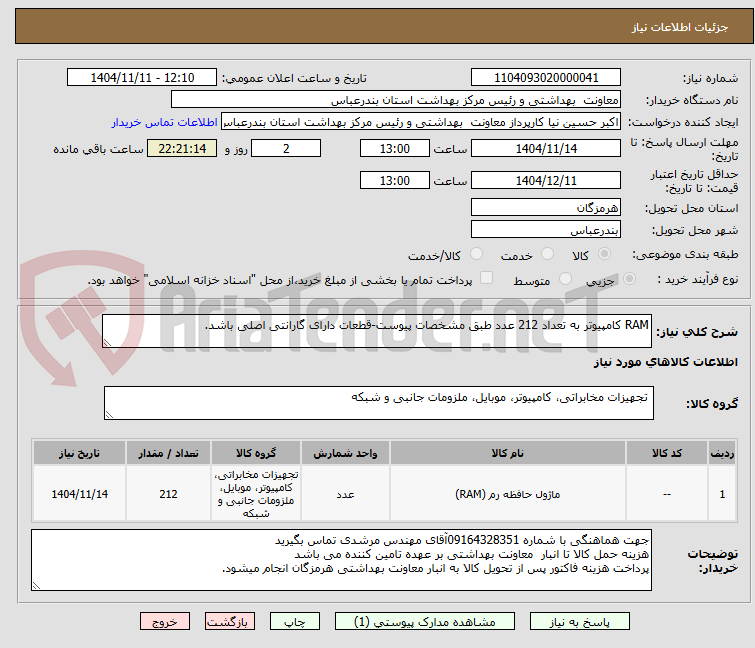755x648 pixels.
Task: Click the شرح کلی نیاز text area
Action: [x=377, y=331]
